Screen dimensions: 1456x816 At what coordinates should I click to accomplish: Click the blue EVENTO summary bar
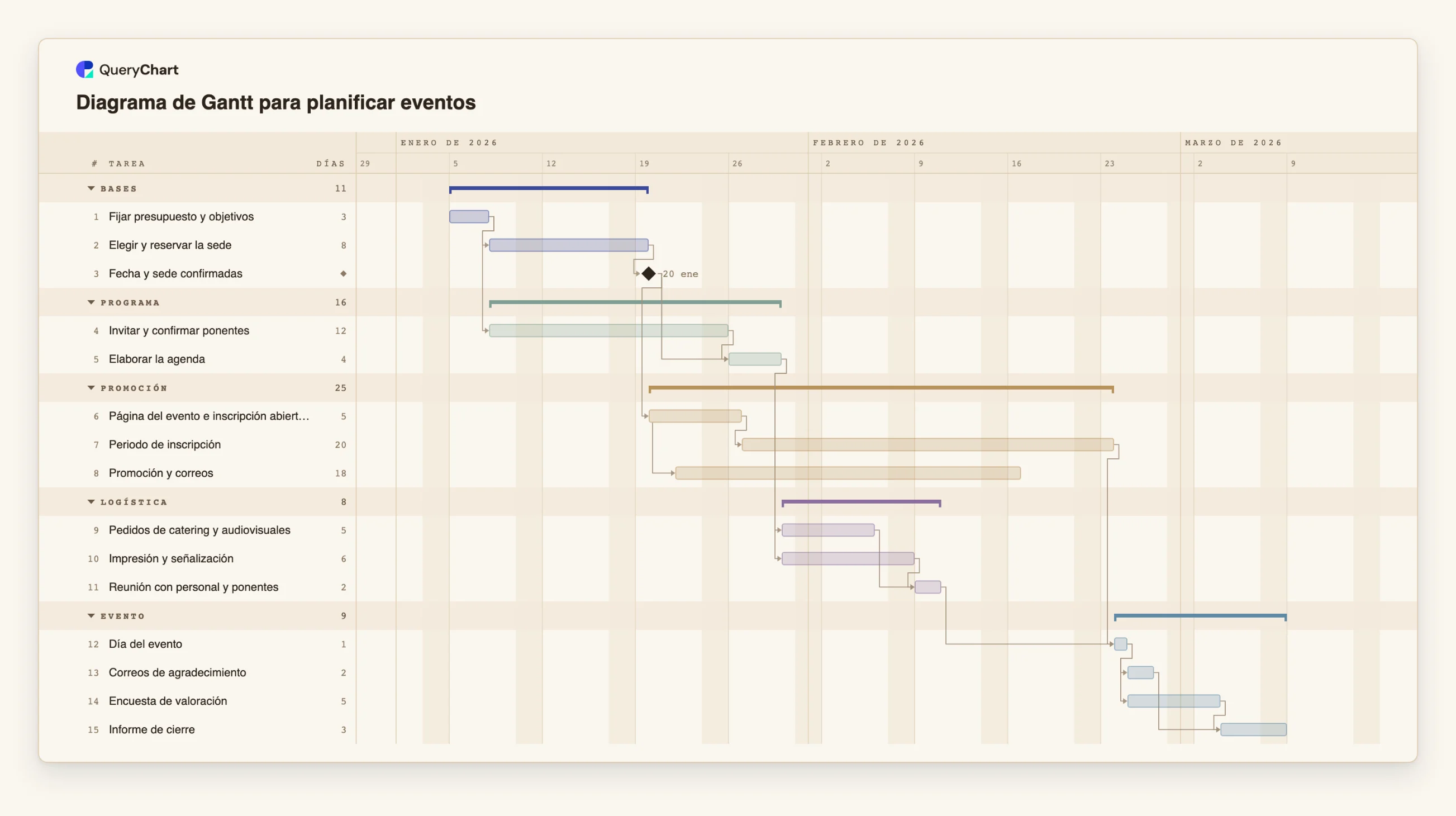[x=1201, y=616]
